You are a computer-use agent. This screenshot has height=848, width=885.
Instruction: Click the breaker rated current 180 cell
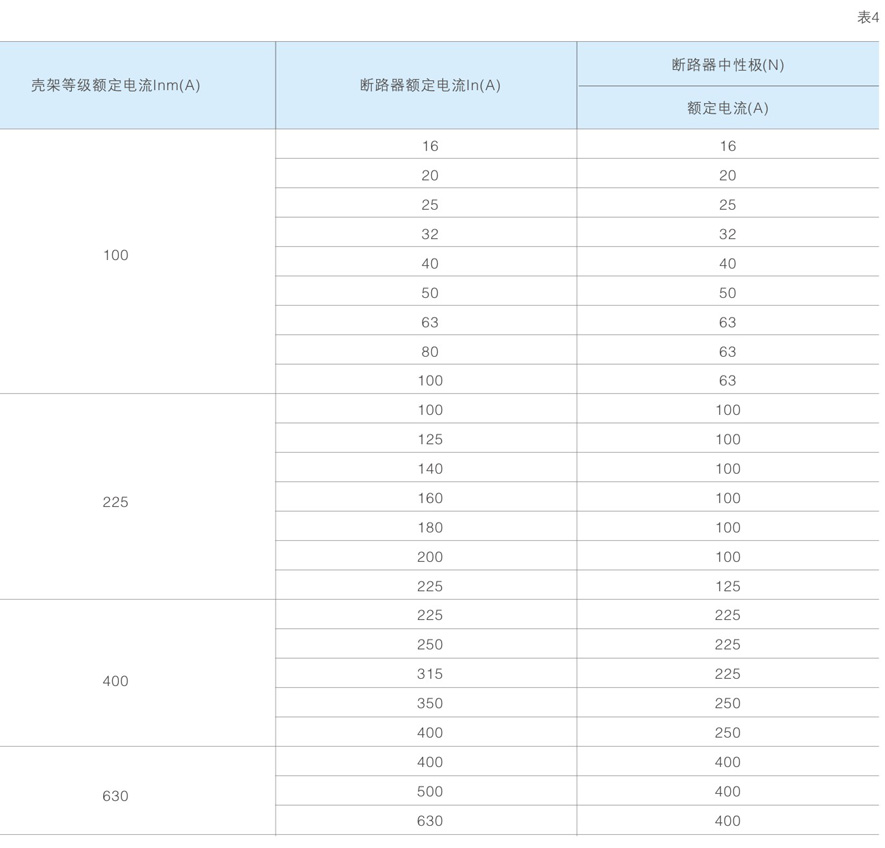click(x=430, y=528)
